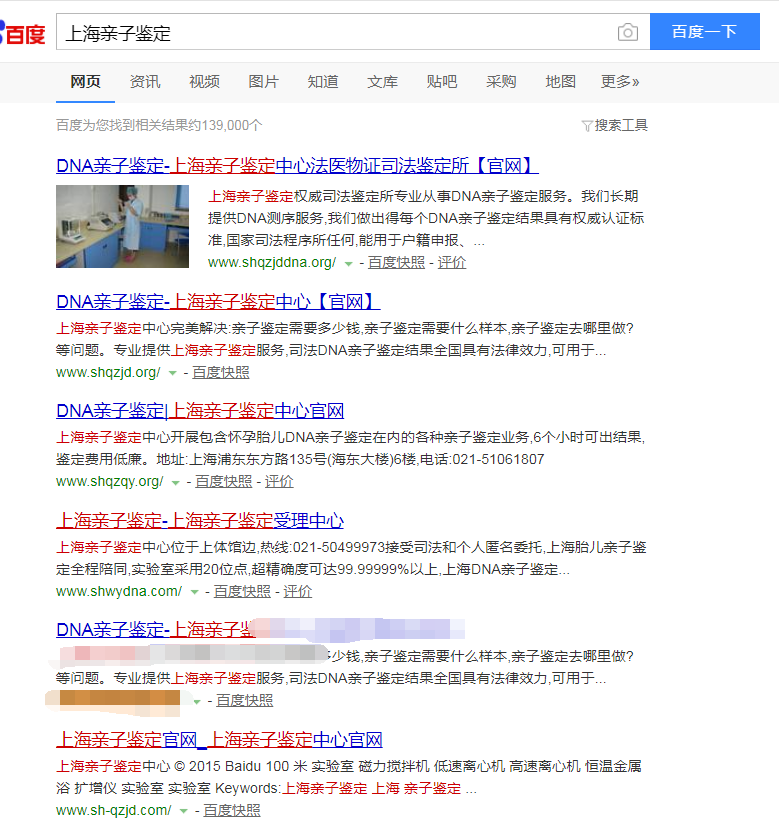Open 百度快照 for www.shqzqy.org result
Viewport: 779px width, 827px height.
[x=224, y=482]
